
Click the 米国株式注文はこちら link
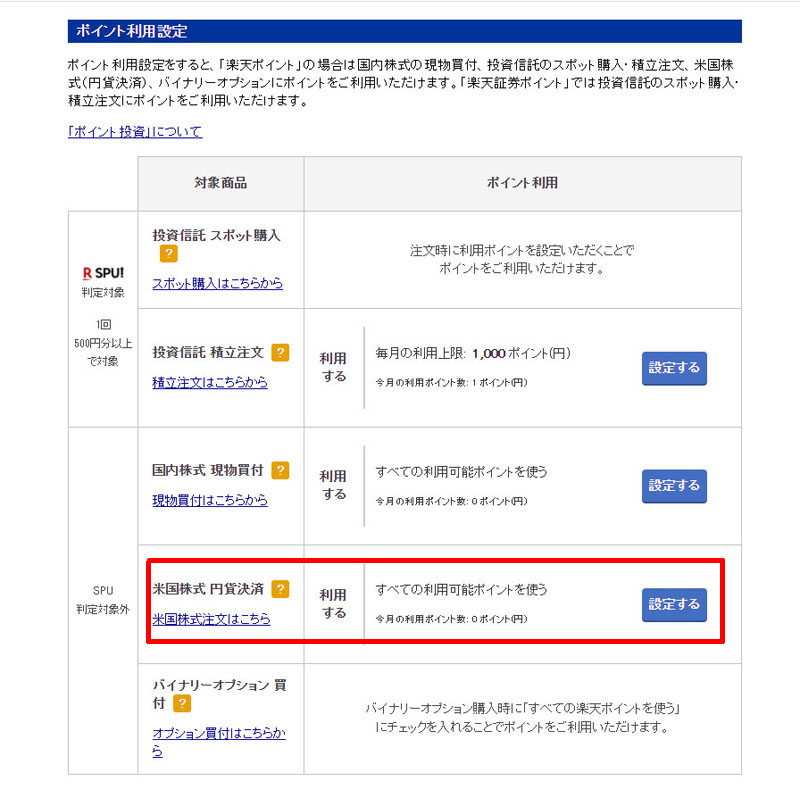[x=211, y=619]
